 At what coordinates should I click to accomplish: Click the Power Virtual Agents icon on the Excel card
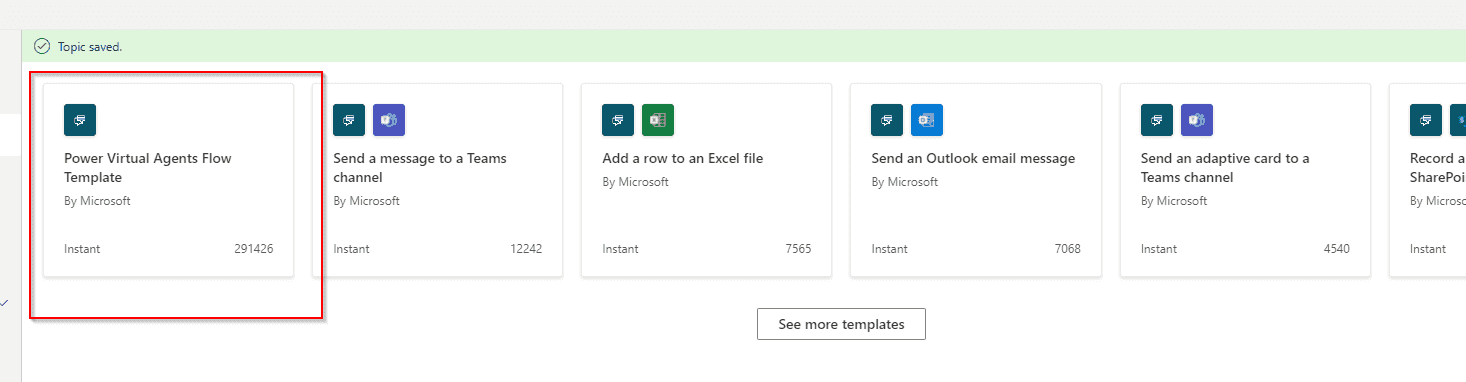coord(618,119)
